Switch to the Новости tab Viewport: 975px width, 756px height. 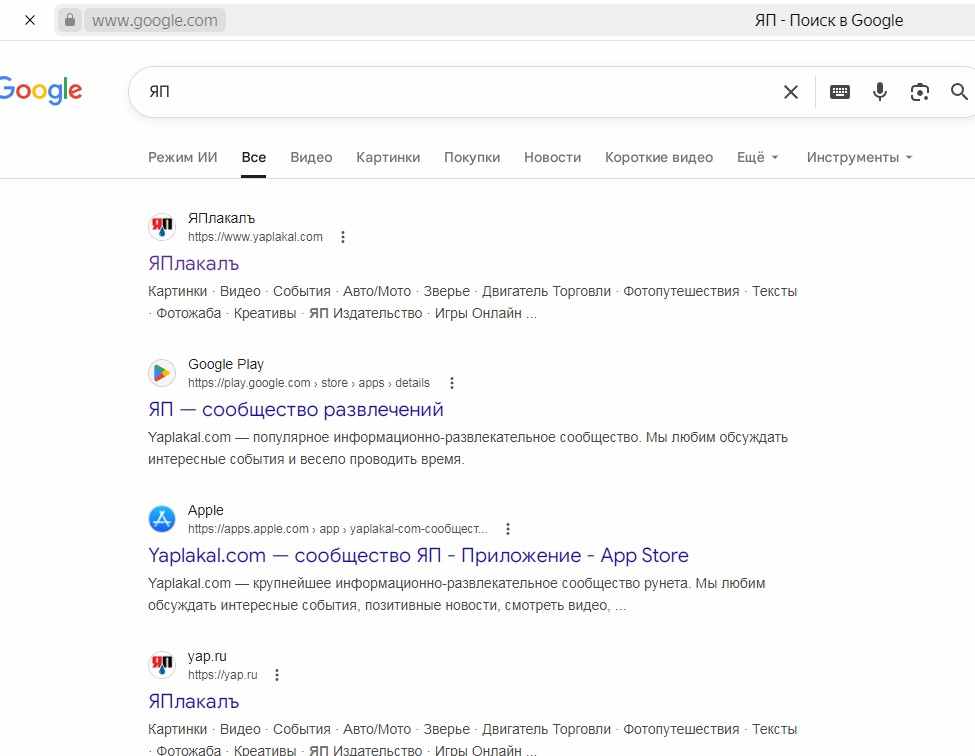click(x=552, y=157)
